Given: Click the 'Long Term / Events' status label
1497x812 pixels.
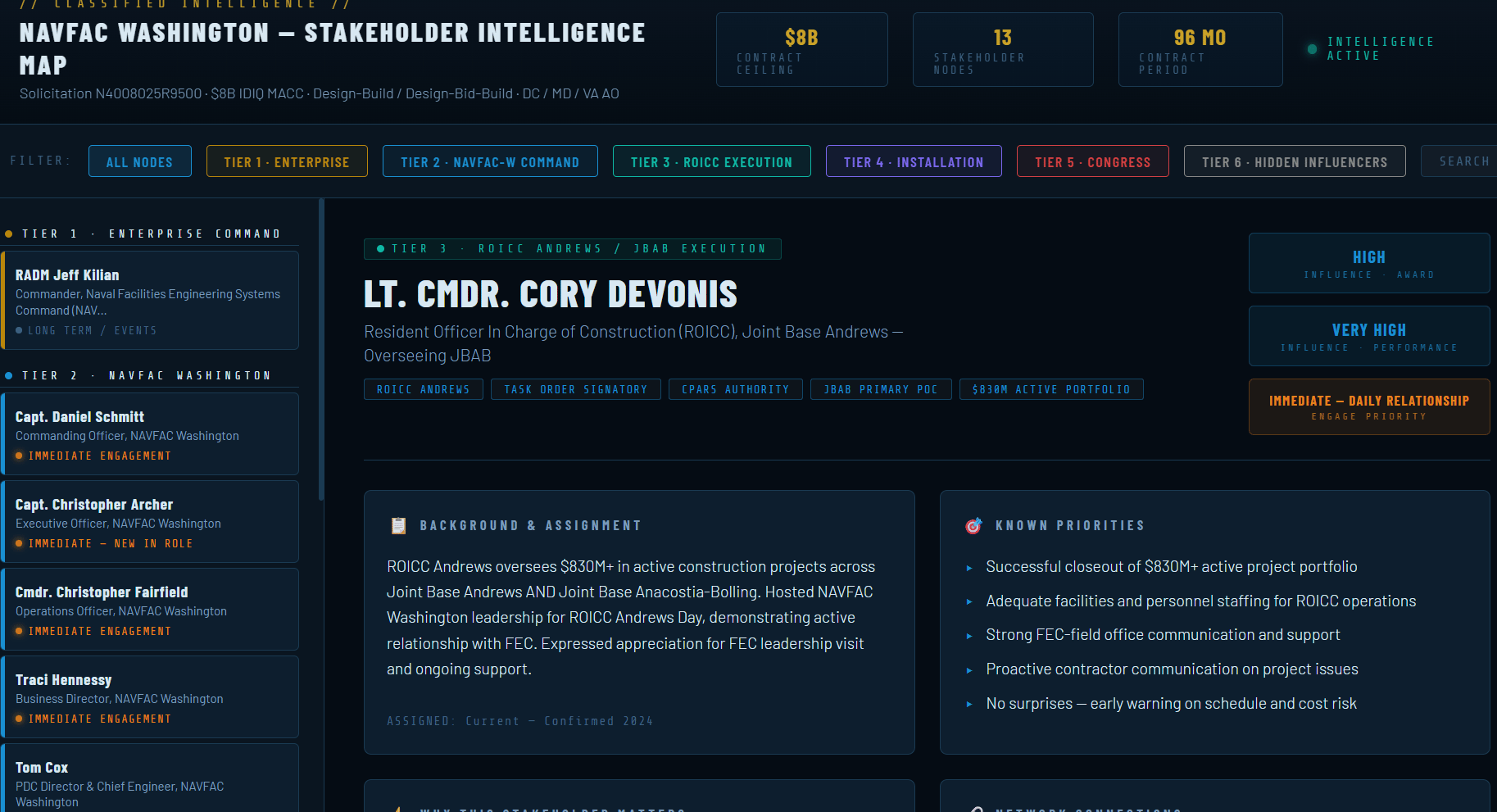Looking at the screenshot, I should coord(92,330).
